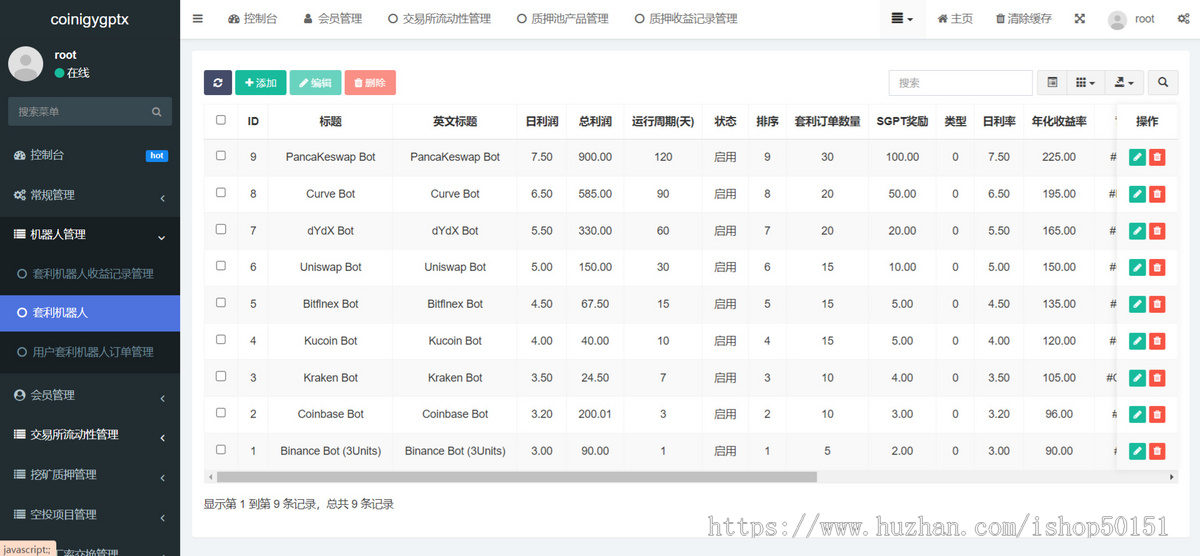Click the 控制台 item in the sidebar

(x=90, y=155)
